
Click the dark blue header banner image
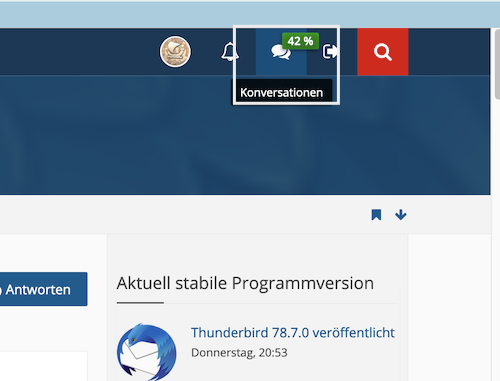(x=245, y=135)
